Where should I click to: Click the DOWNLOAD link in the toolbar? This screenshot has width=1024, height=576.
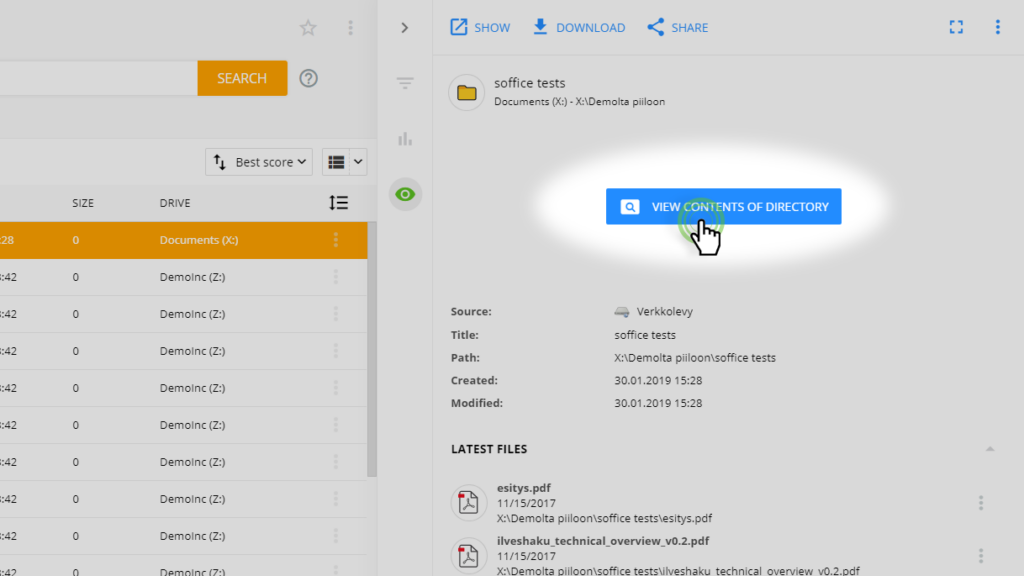pos(578,27)
